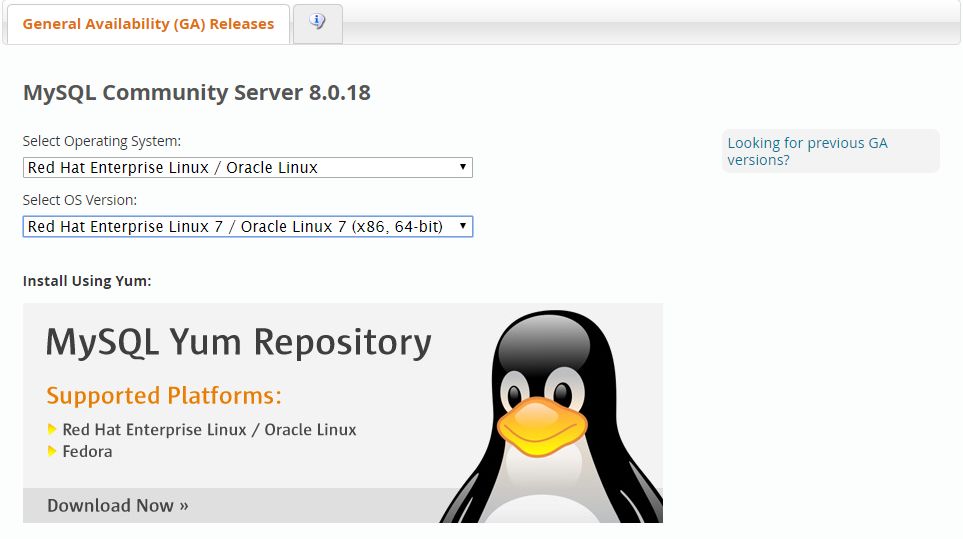The width and height of the screenshot is (963, 539).
Task: Click the MySQL Community Server 8.0.18 heading
Action: coord(197,93)
